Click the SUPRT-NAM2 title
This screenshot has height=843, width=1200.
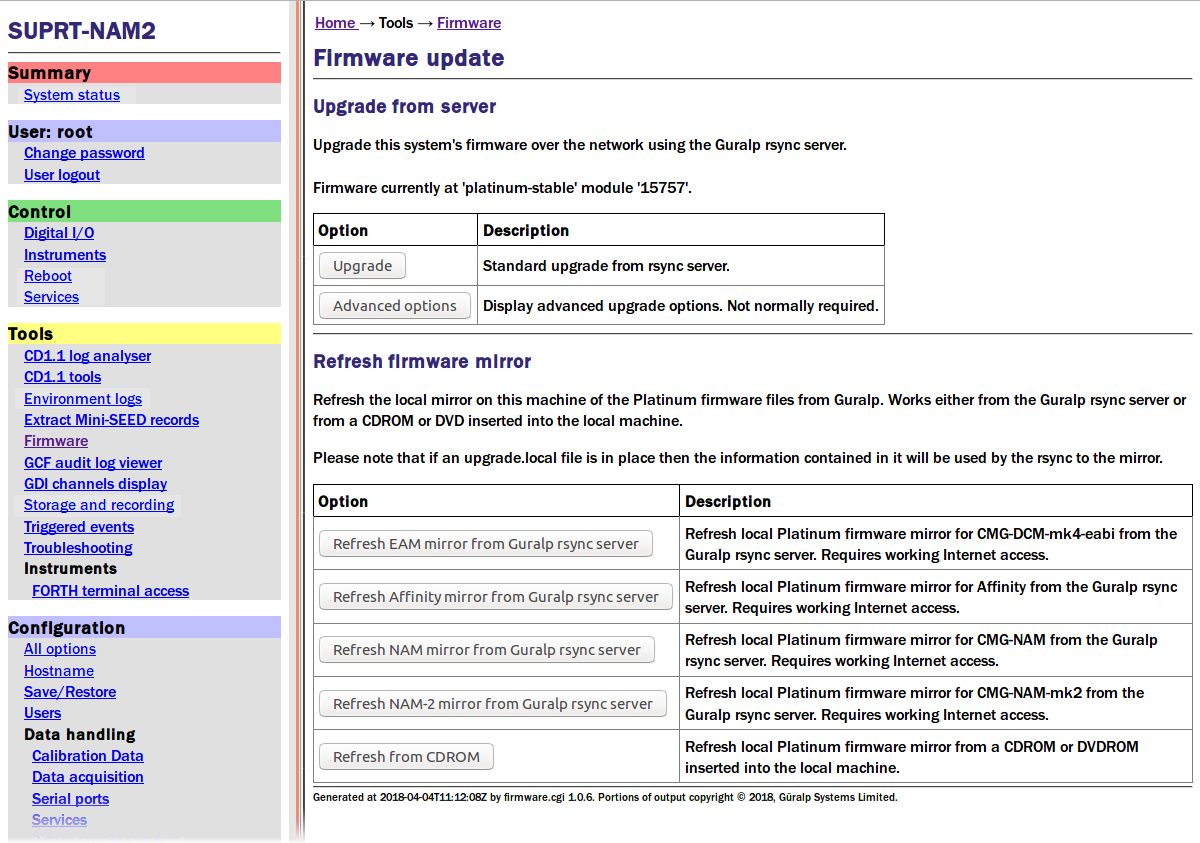pos(82,31)
